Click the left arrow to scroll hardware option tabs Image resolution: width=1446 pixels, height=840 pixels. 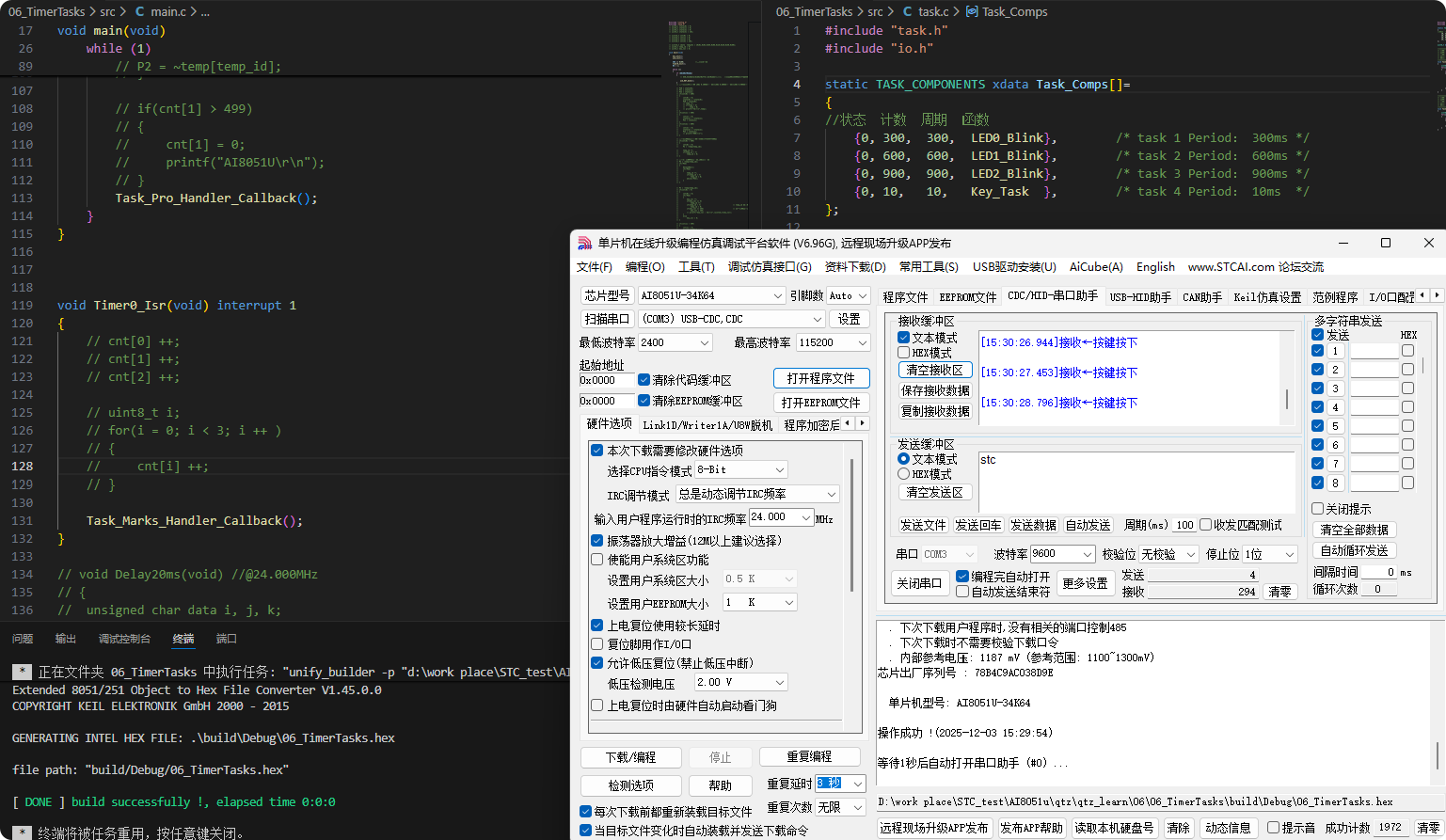[x=849, y=423]
